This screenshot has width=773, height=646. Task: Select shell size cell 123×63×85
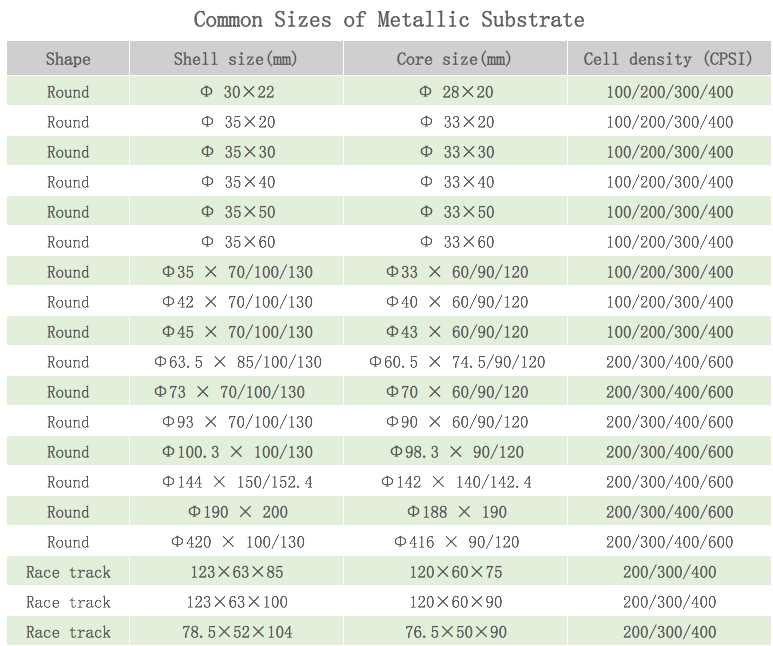(237, 572)
